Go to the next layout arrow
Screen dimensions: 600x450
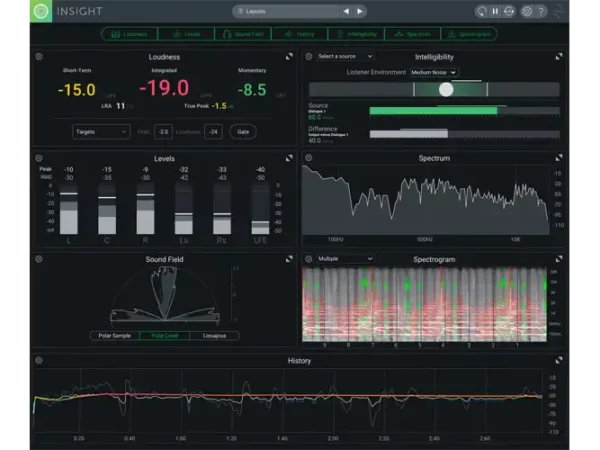tap(360, 11)
